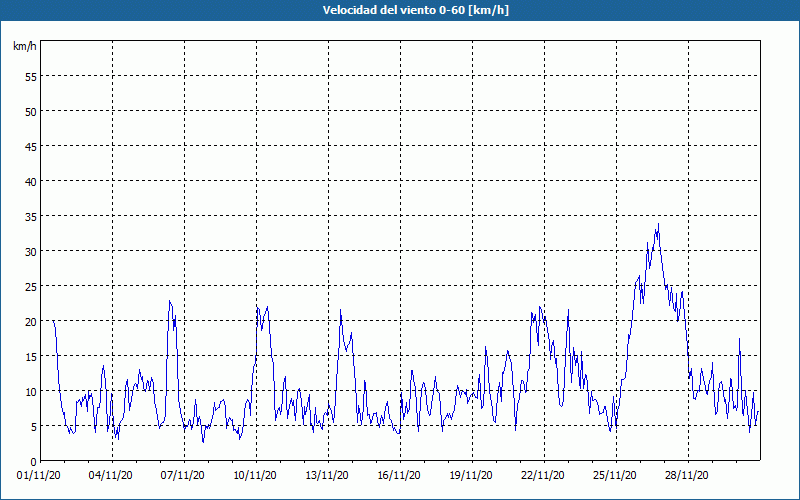Click the highest wind peak near 34 km/h
This screenshot has height=500, width=800.
(658, 224)
